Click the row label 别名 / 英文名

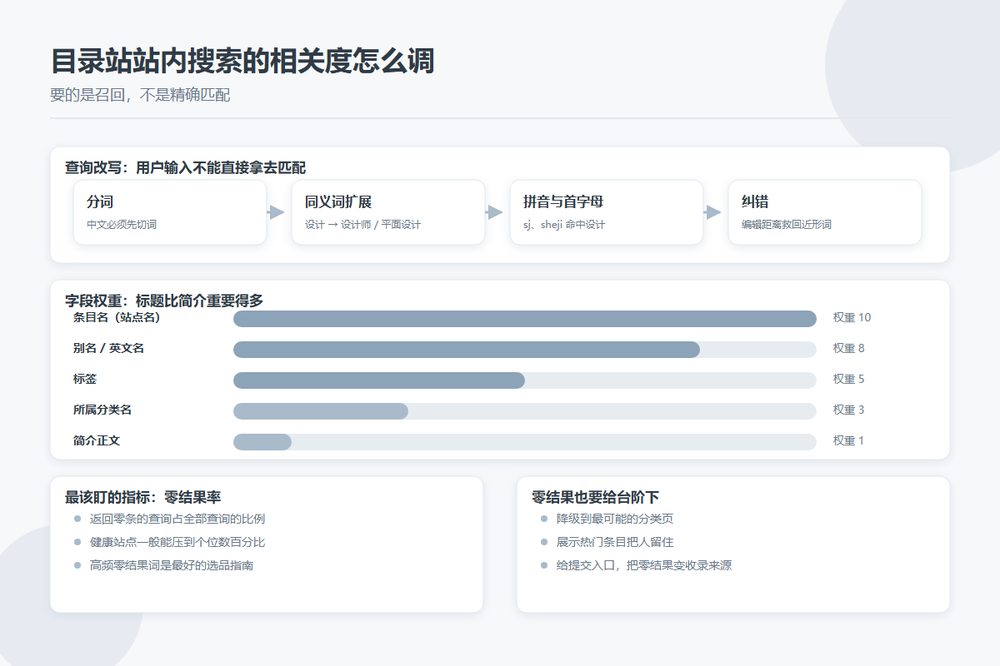108,348
